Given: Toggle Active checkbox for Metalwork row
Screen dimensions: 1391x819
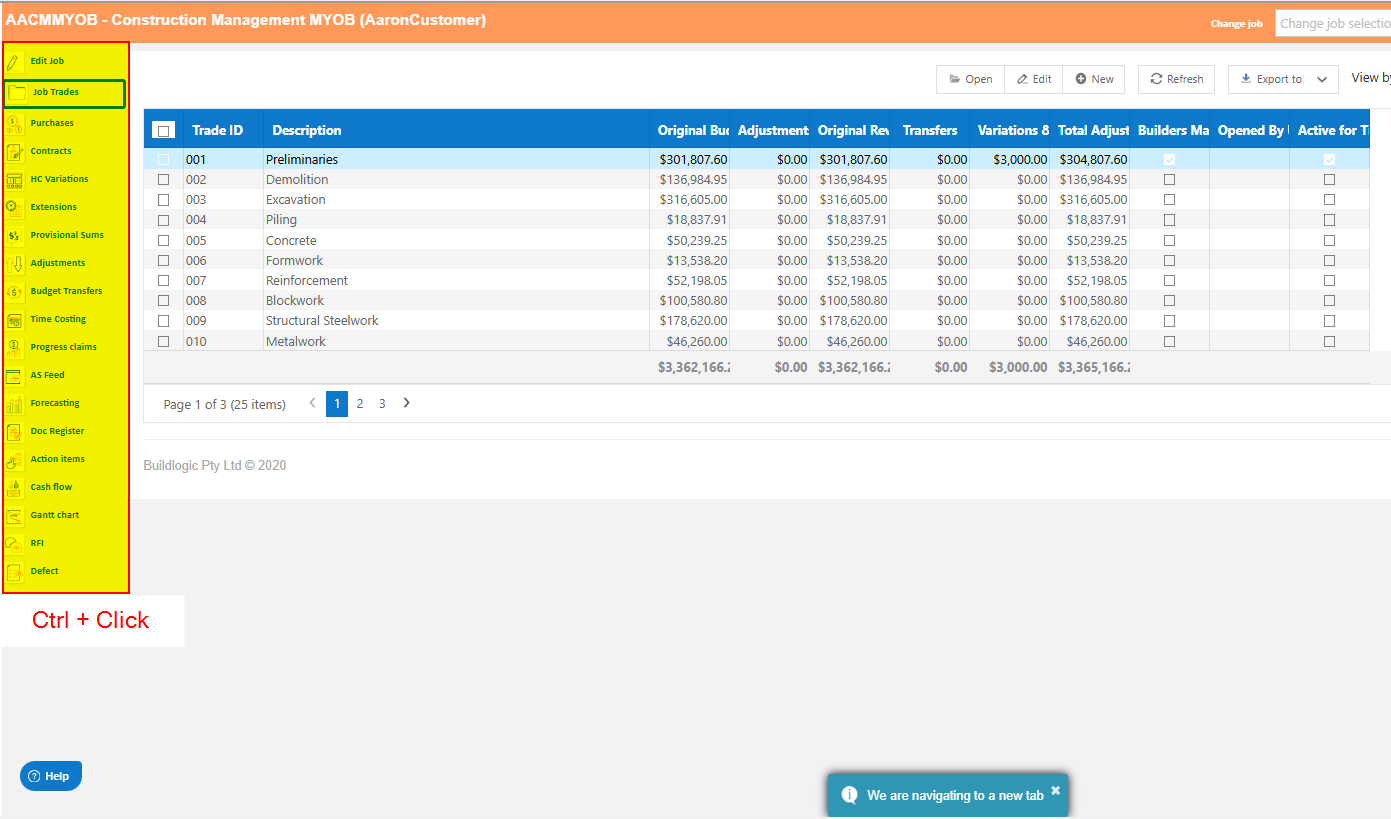Looking at the screenshot, I should pos(1329,342).
